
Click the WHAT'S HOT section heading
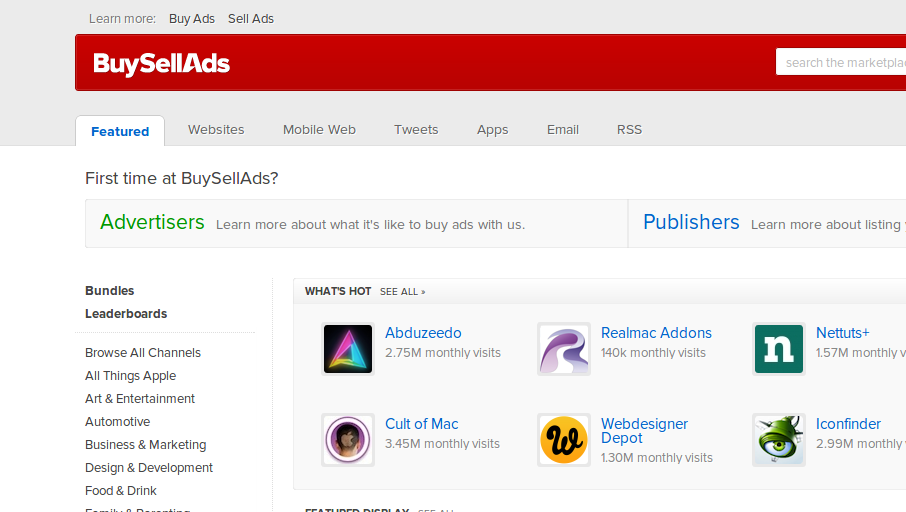[x=338, y=291]
